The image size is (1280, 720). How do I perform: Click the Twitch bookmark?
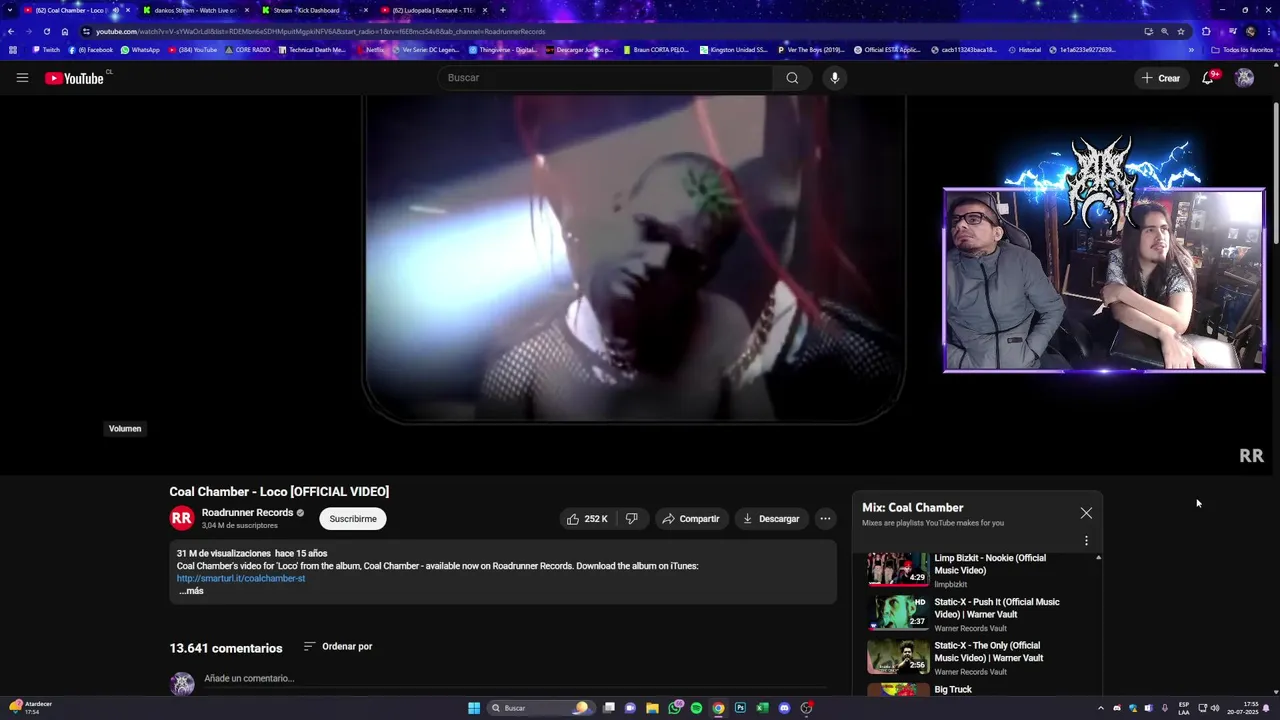click(46, 50)
